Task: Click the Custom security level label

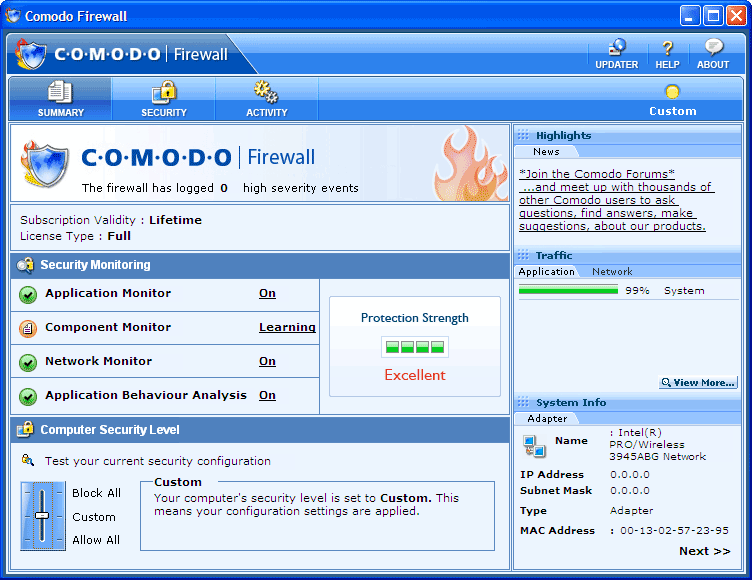Action: tap(94, 517)
